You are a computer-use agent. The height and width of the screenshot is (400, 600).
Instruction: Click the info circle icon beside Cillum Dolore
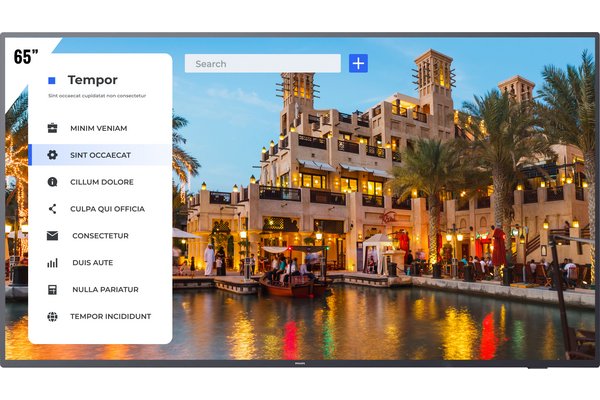tap(52, 182)
